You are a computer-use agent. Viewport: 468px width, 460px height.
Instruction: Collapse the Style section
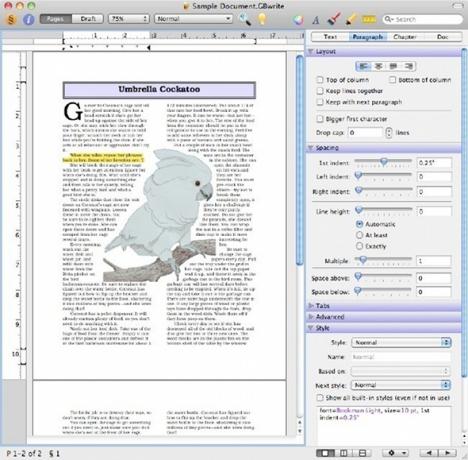(310, 328)
